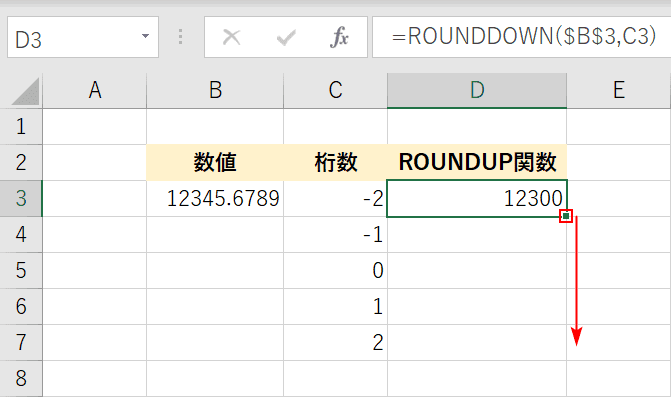Open the Insert Function fx icon
The height and width of the screenshot is (397, 671).
click(x=339, y=37)
